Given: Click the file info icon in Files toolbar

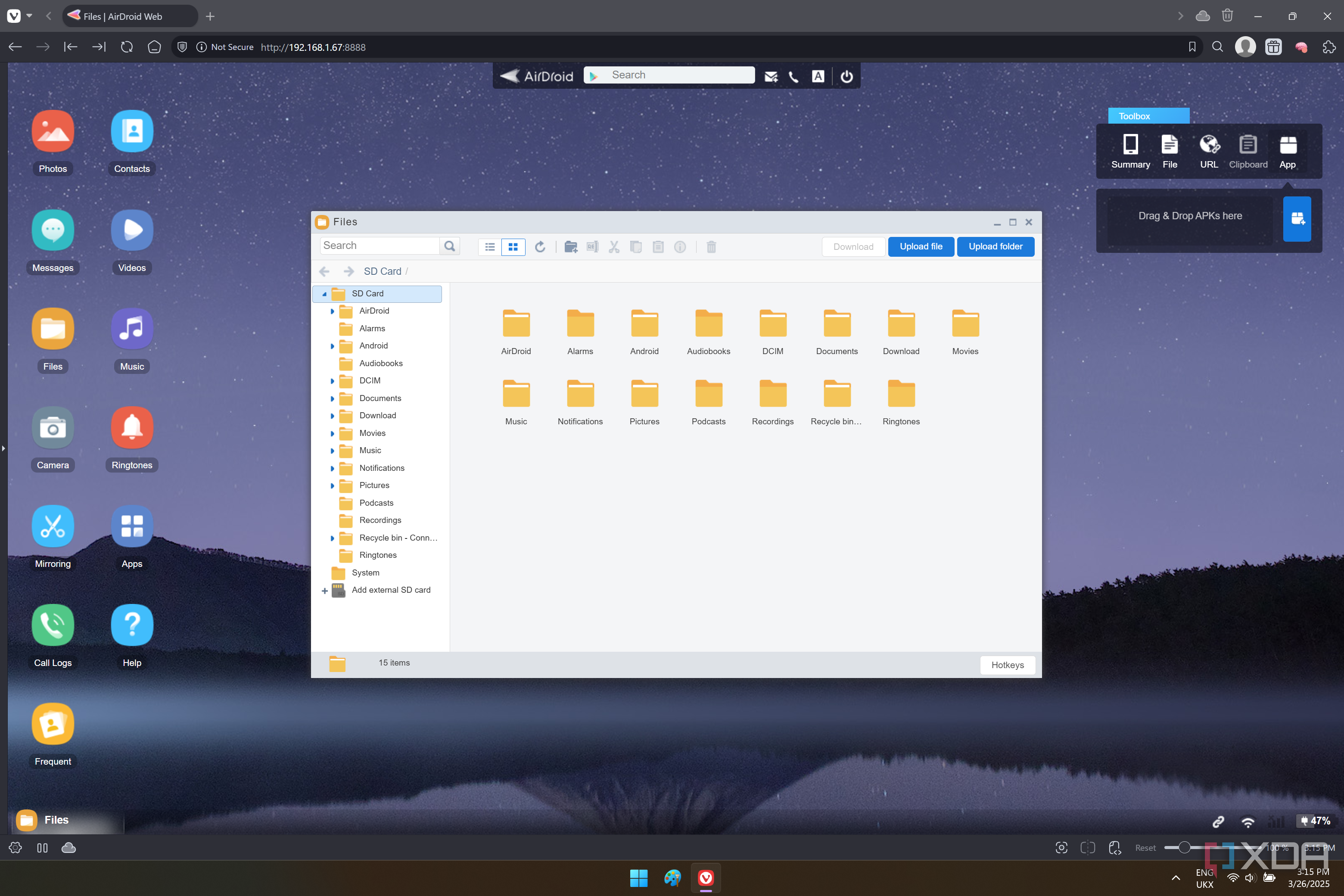Looking at the screenshot, I should pos(680,247).
